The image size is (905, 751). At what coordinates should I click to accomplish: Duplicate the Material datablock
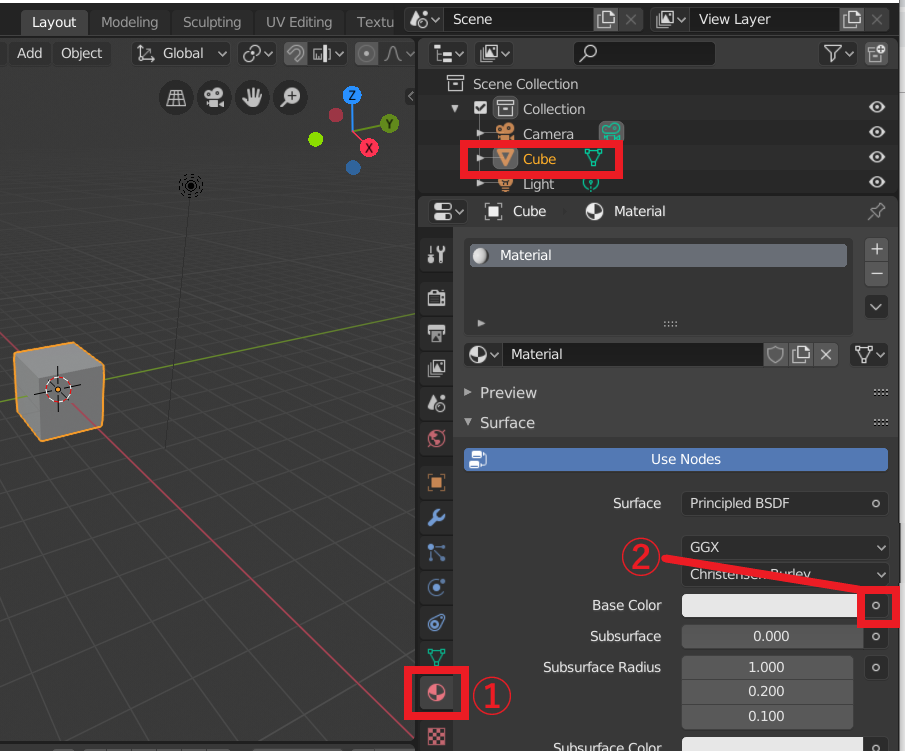click(801, 354)
